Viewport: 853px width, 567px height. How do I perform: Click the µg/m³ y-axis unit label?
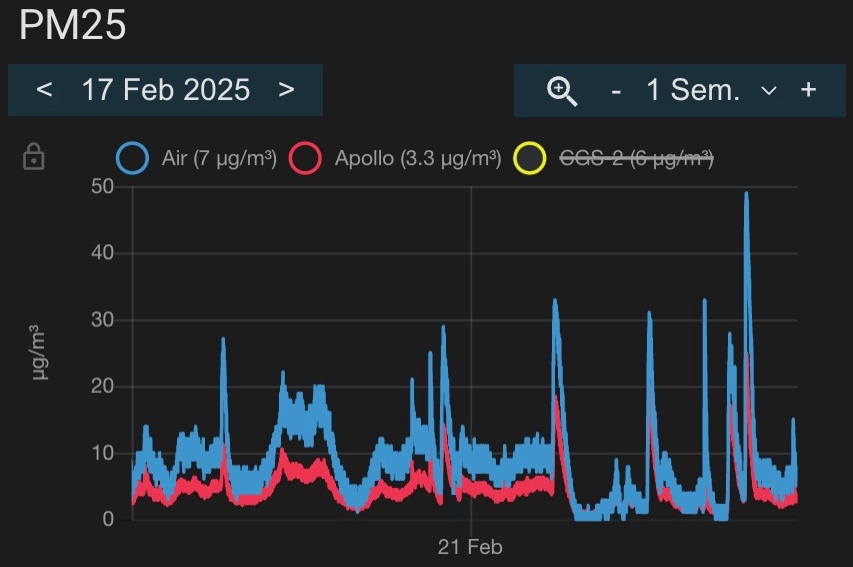pyautogui.click(x=39, y=353)
